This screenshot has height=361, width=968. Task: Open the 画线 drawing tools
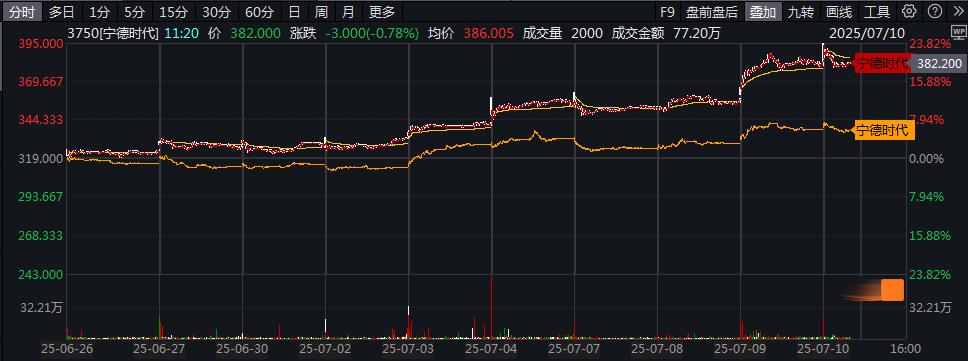pos(838,11)
